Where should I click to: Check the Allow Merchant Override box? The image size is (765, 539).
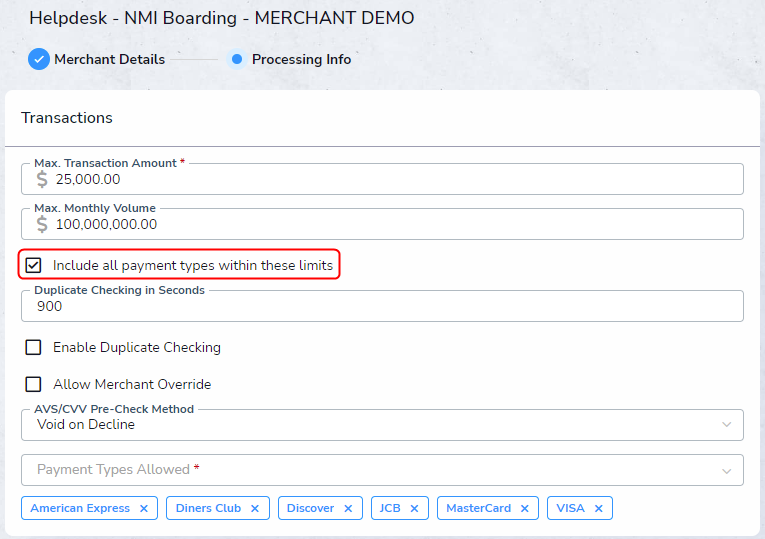33,384
